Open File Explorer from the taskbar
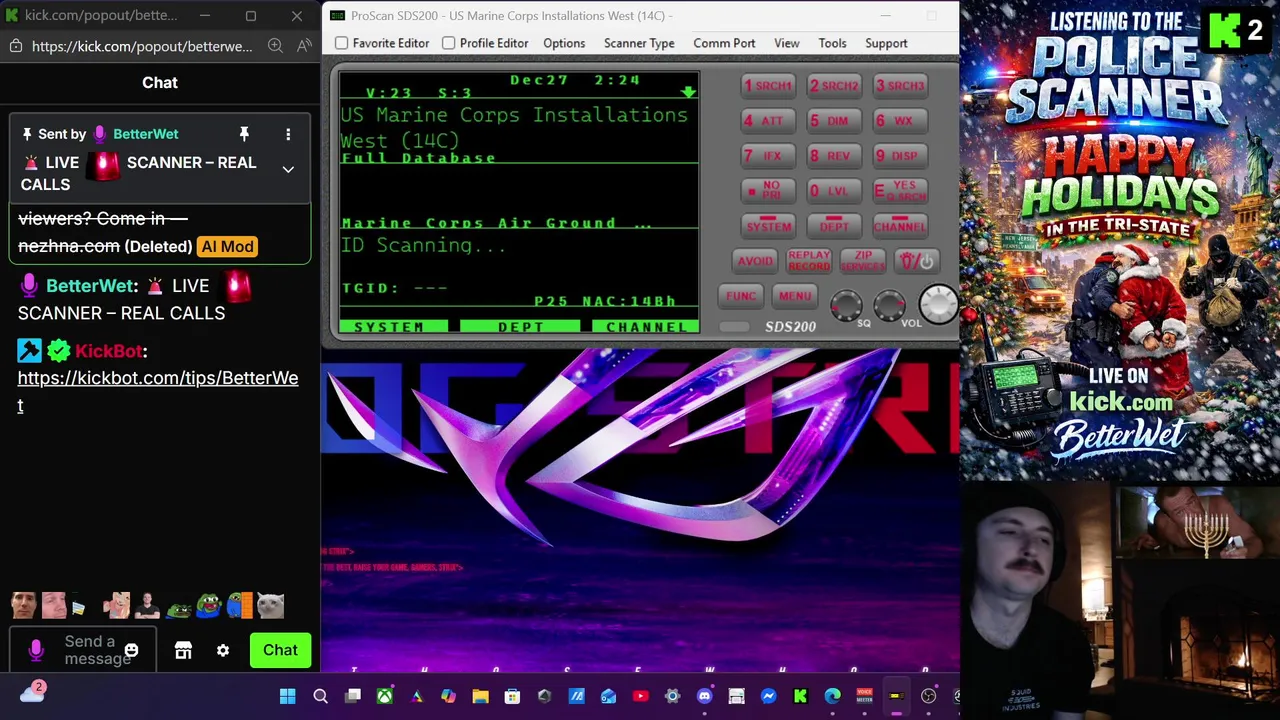 pyautogui.click(x=480, y=696)
